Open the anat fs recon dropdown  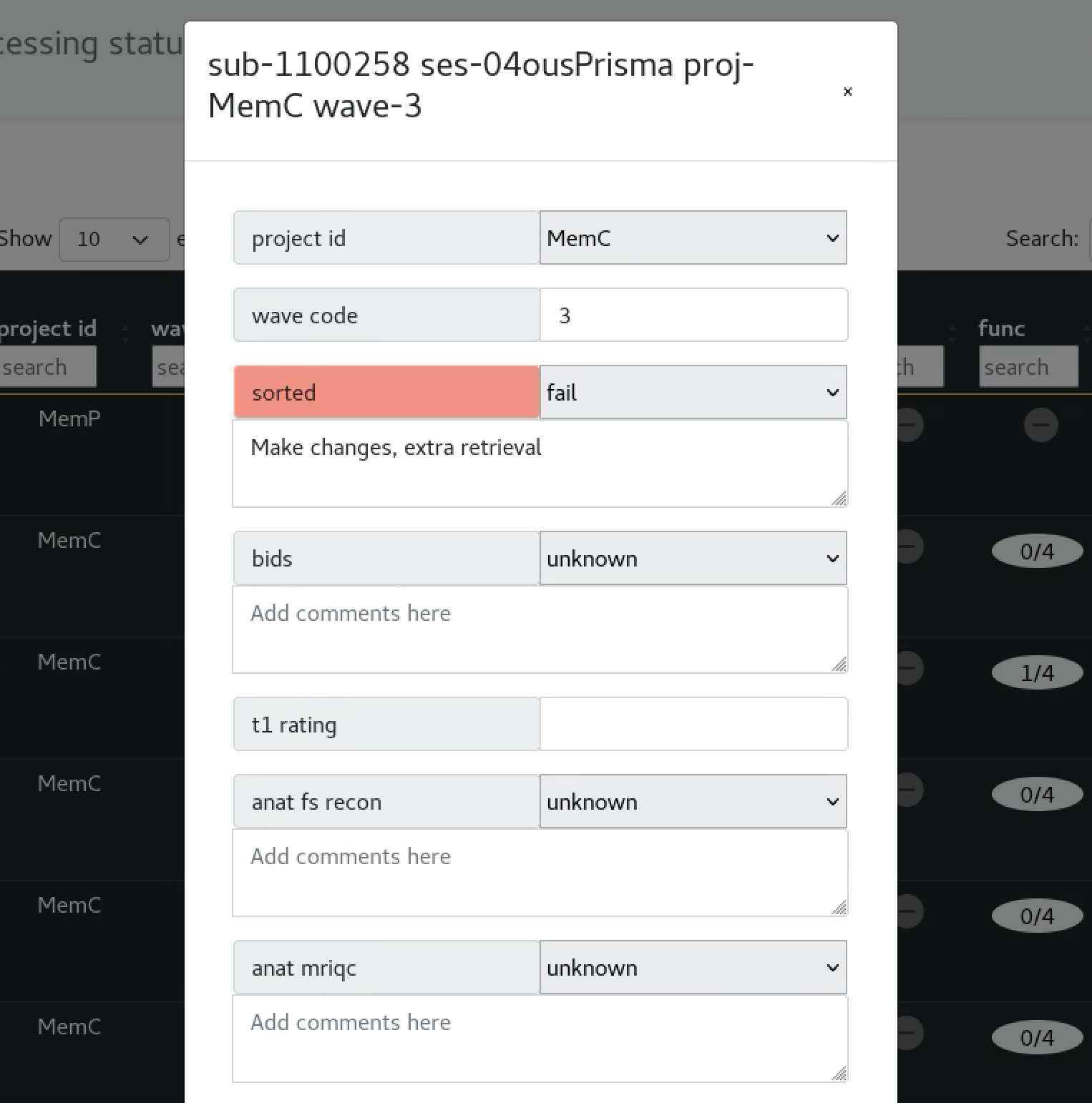pyautogui.click(x=693, y=802)
